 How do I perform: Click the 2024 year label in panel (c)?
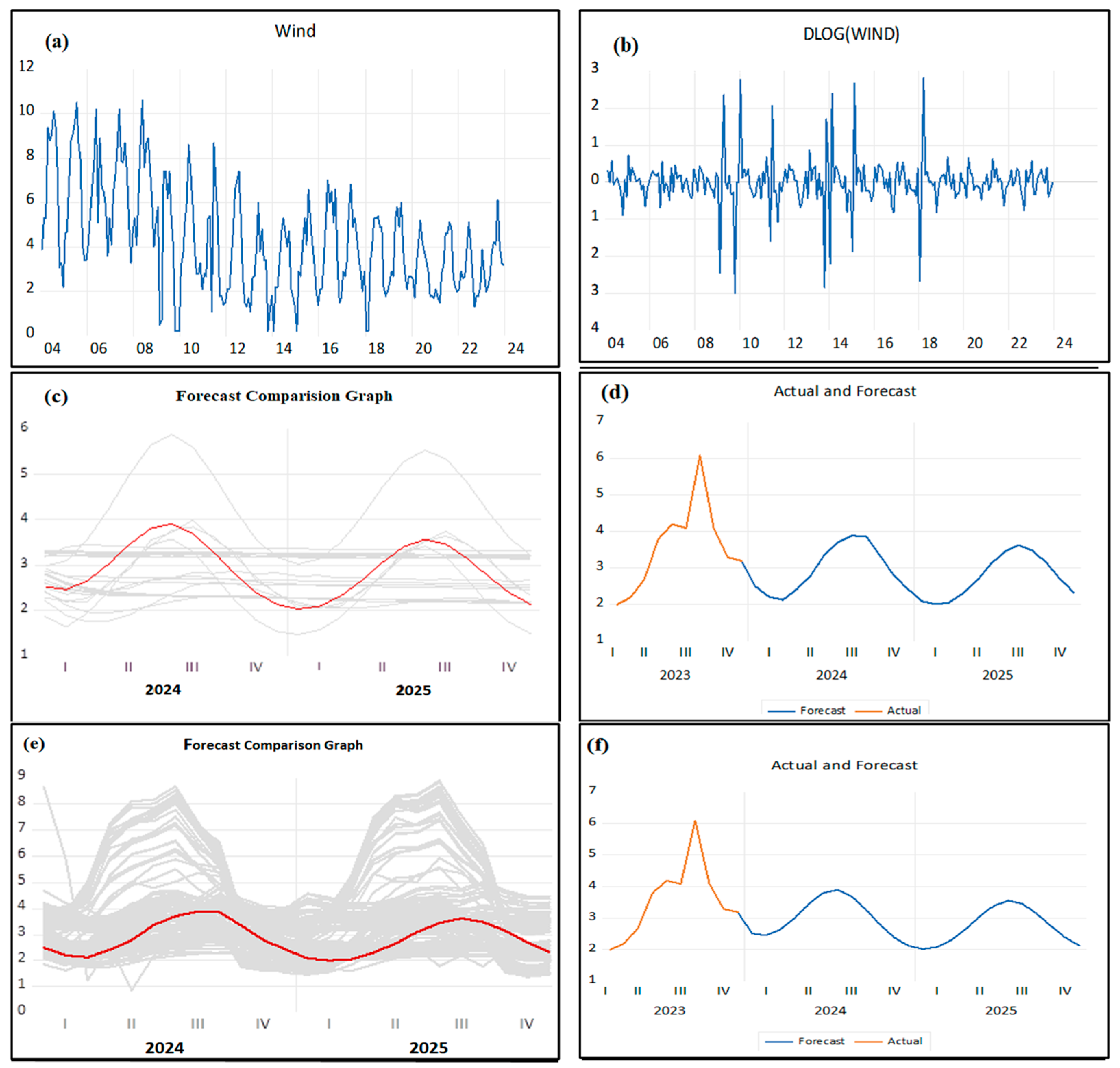(x=163, y=690)
